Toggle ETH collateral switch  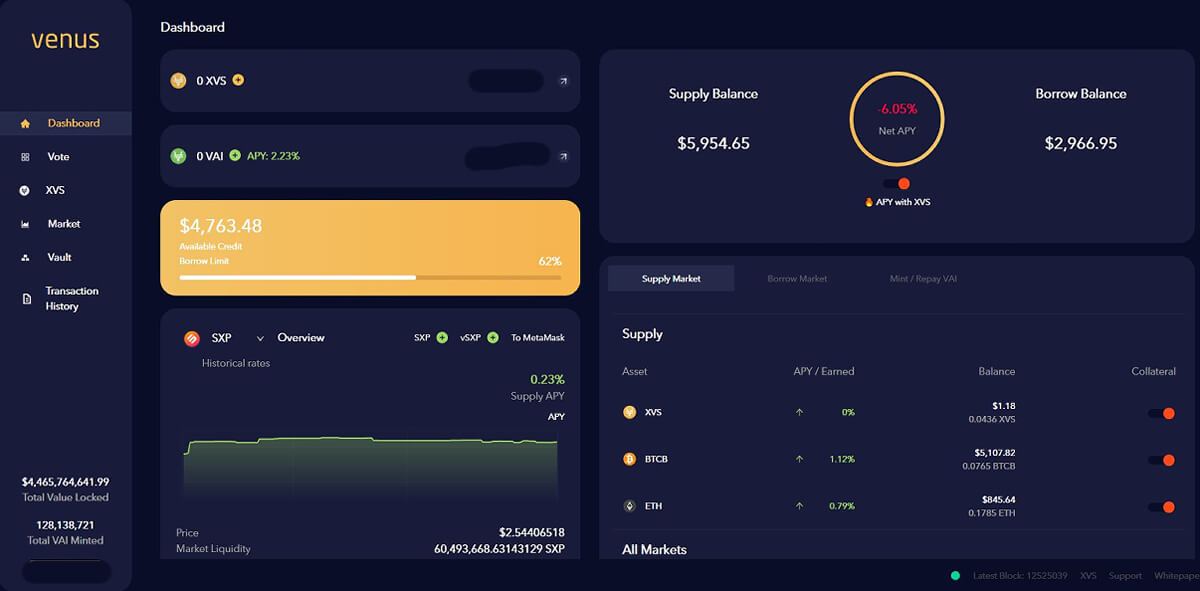[1162, 507]
